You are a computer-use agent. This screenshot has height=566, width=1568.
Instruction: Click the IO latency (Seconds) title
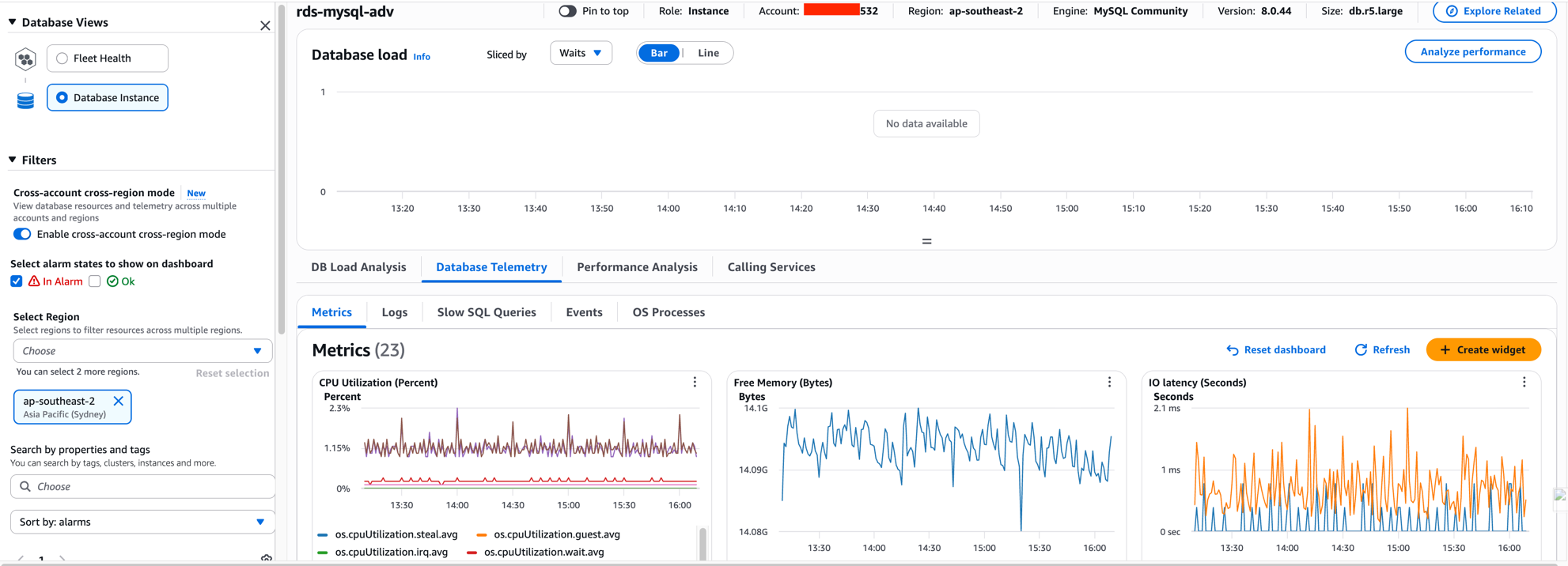(x=1198, y=383)
